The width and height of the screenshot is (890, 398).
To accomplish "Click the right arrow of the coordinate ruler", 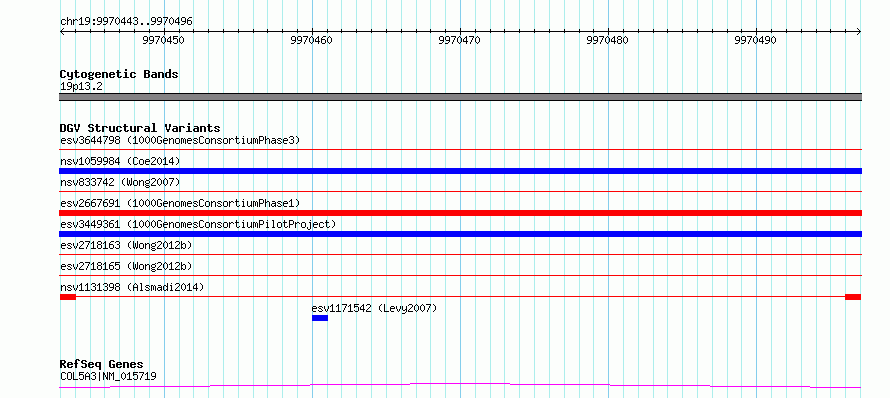I will point(858,32).
